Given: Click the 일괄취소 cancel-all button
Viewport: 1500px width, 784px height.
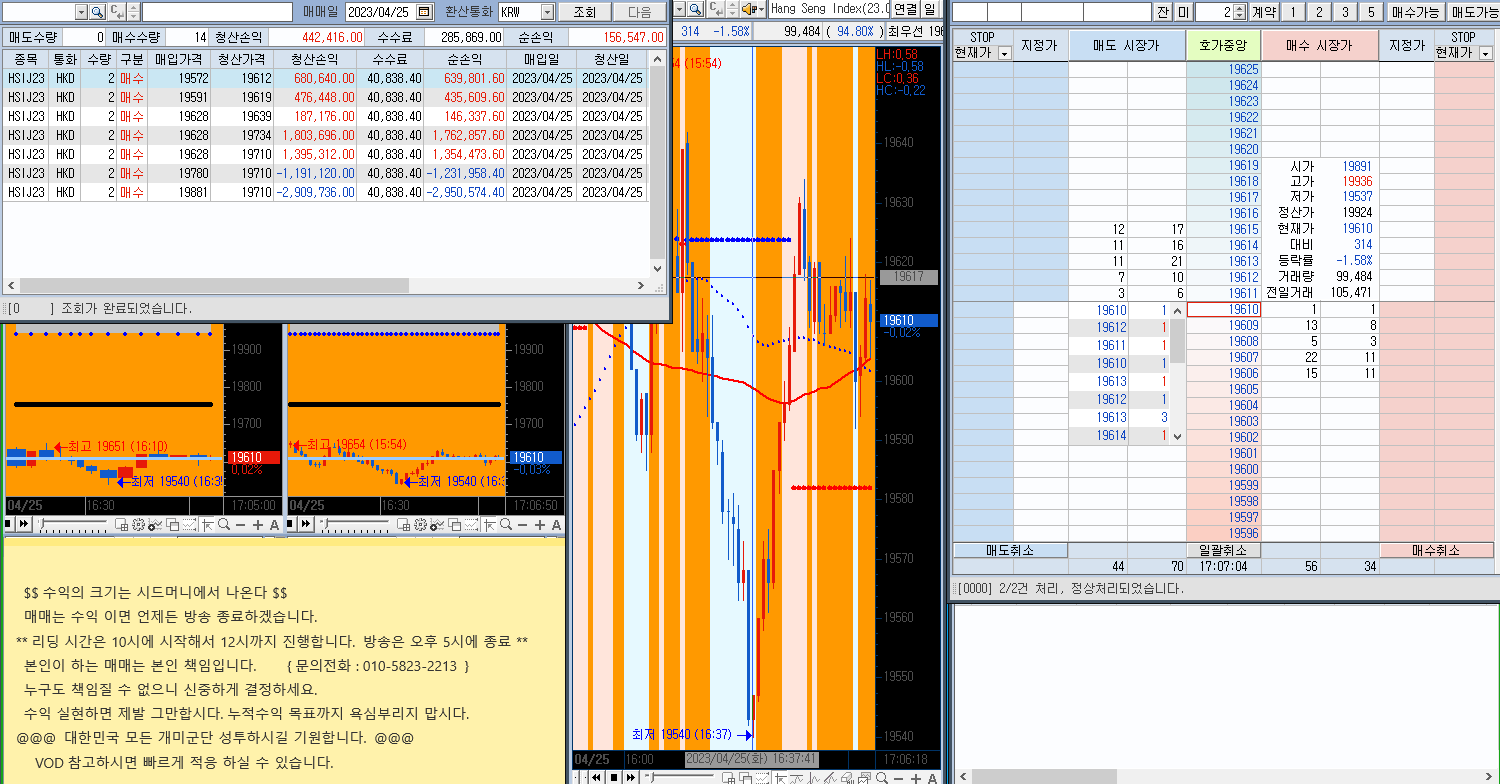Looking at the screenshot, I should click(1222, 550).
